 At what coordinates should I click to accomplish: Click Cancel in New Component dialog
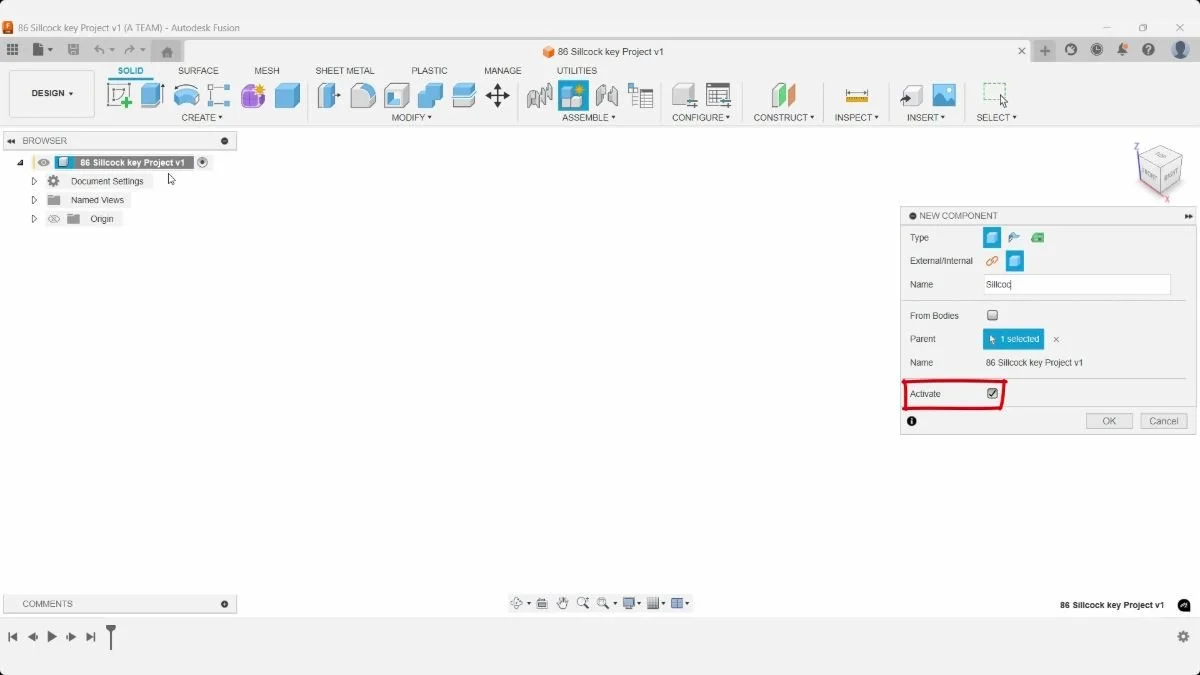[1164, 421]
